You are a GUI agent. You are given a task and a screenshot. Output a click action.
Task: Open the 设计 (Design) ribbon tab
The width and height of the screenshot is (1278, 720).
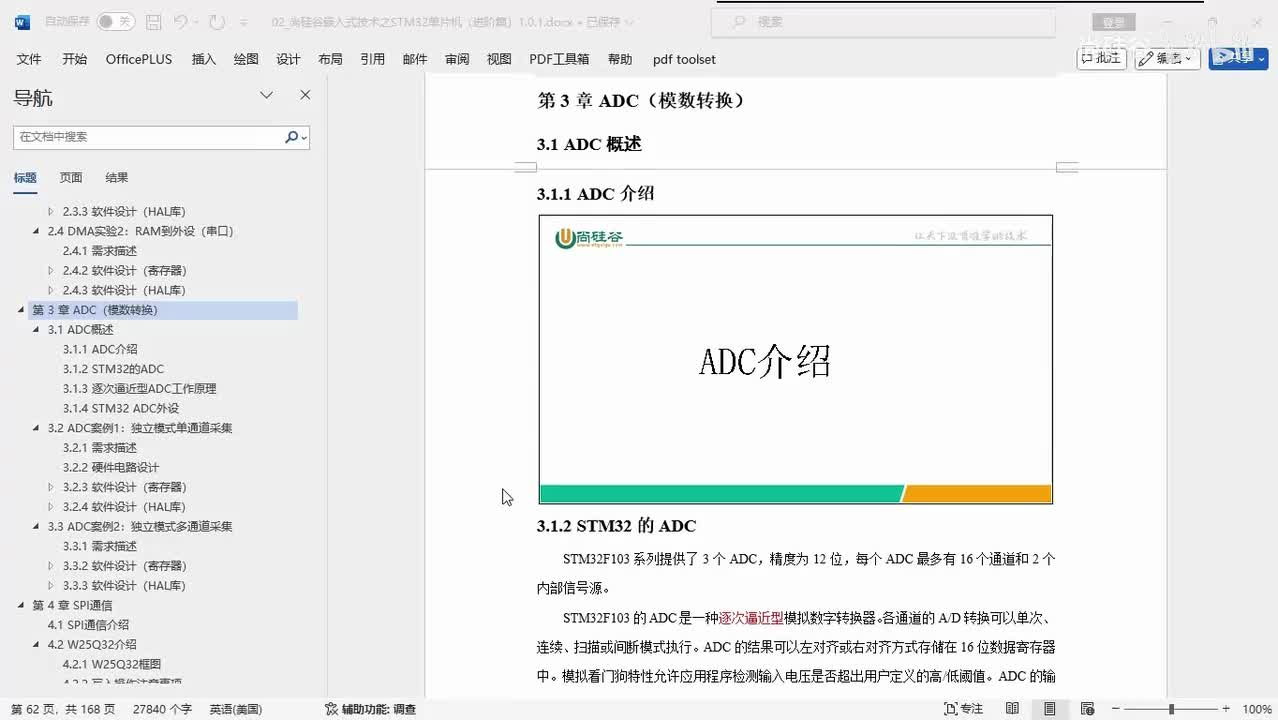coord(288,59)
